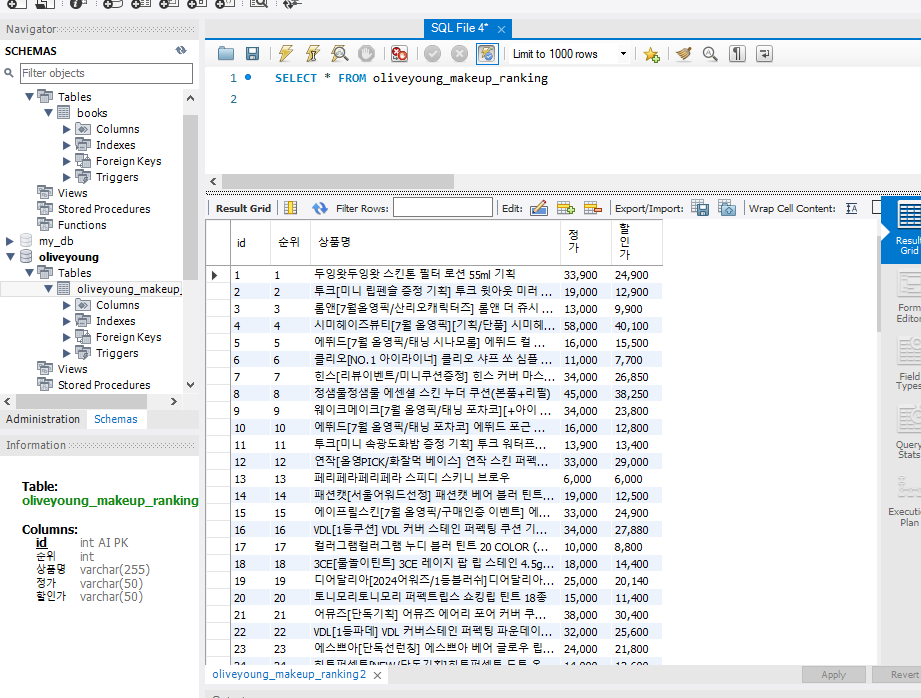Viewport: 921px width, 698px height.
Task: Toggle invisible characters display icon
Action: click(x=737, y=54)
